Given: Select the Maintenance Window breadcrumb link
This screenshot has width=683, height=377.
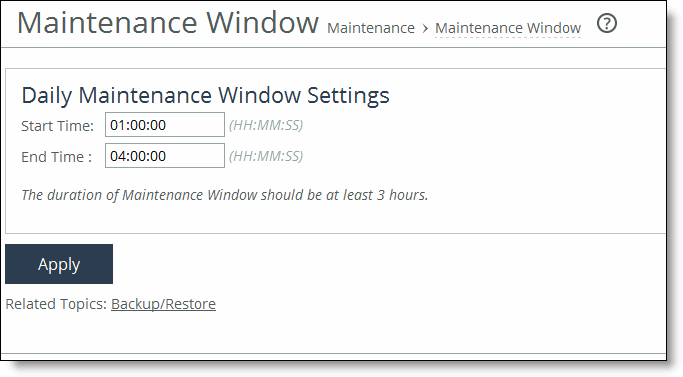Looking at the screenshot, I should [x=508, y=28].
